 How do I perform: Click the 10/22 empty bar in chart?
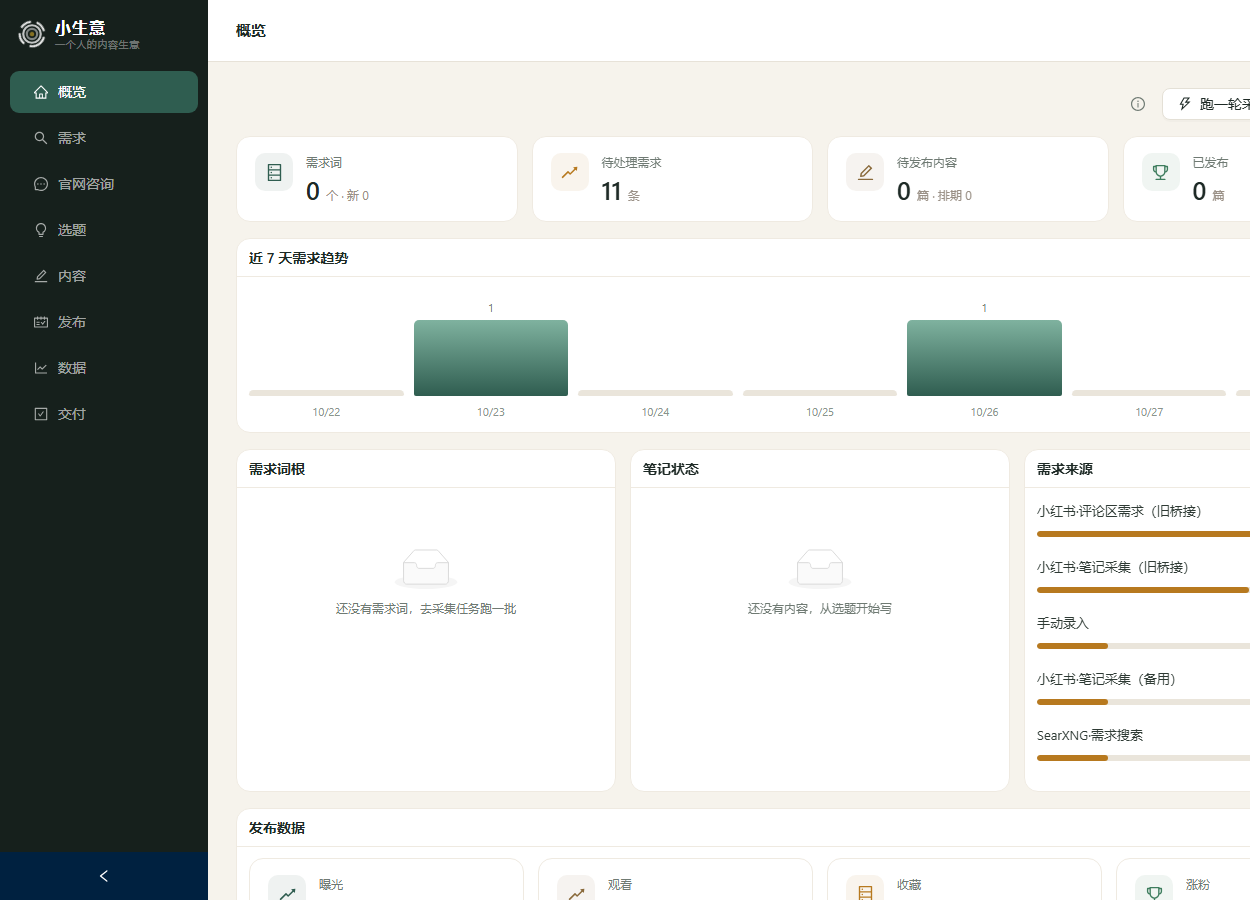point(326,393)
